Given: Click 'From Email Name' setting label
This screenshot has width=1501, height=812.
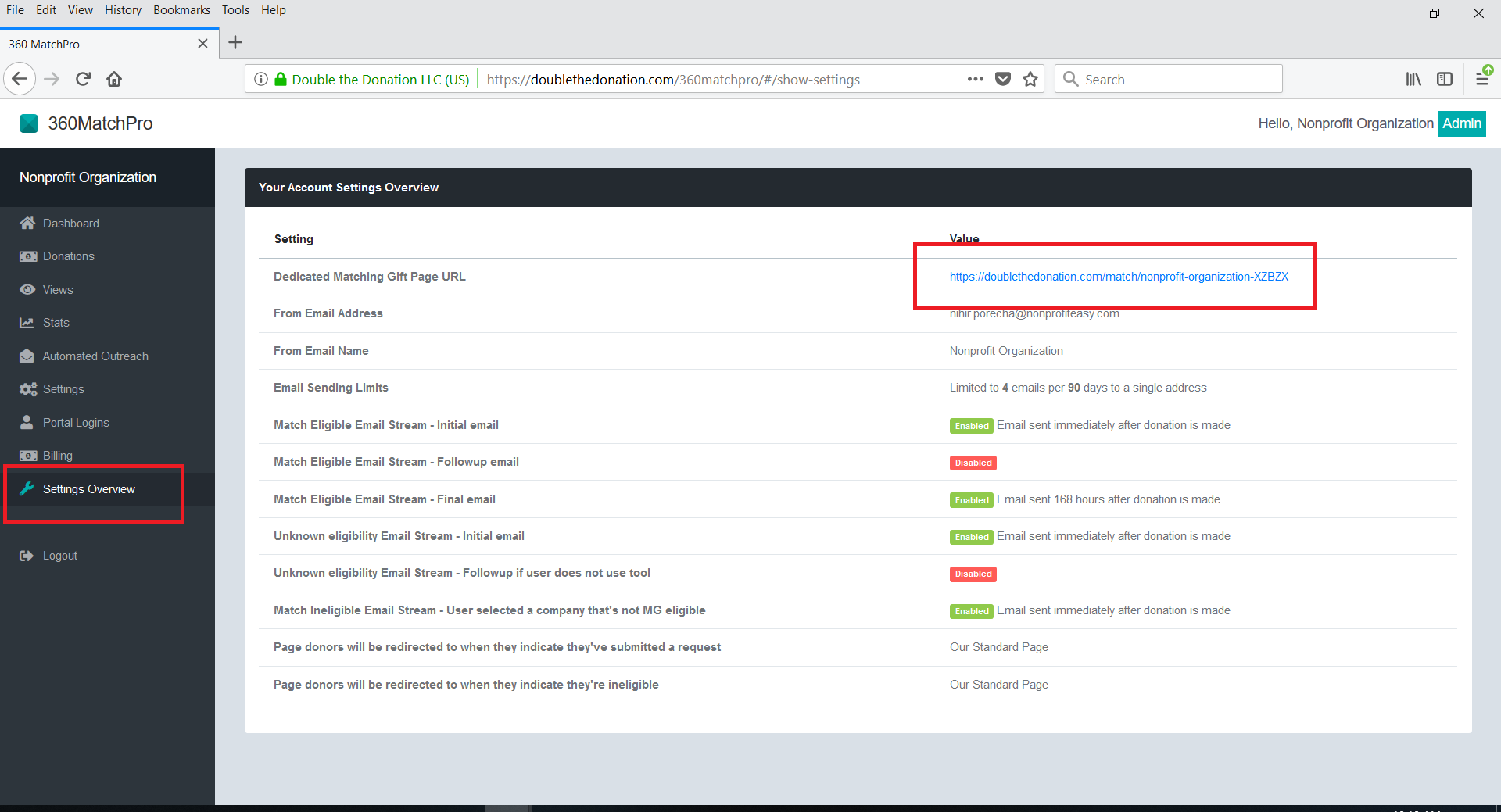Looking at the screenshot, I should point(321,351).
